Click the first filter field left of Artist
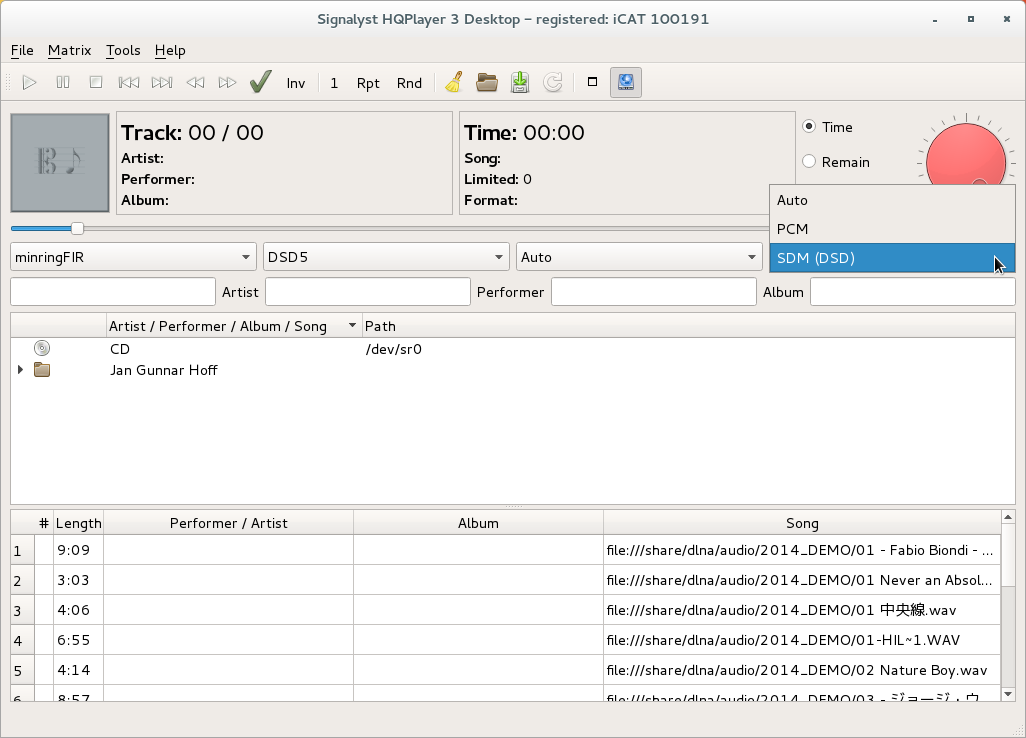This screenshot has width=1026, height=738. 113,292
